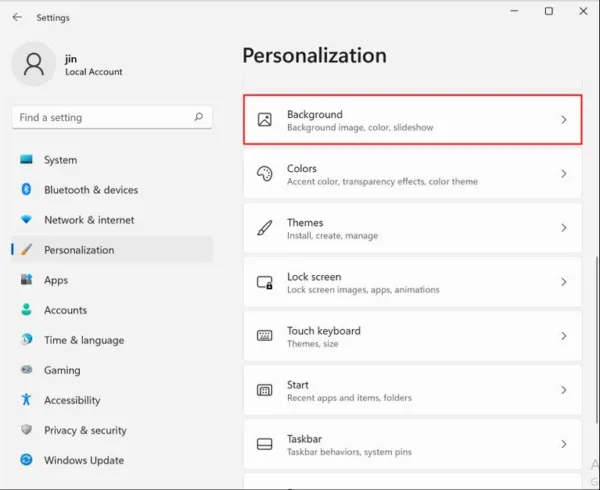
Task: Click the vertical scrollbar thumb
Action: pos(597,340)
